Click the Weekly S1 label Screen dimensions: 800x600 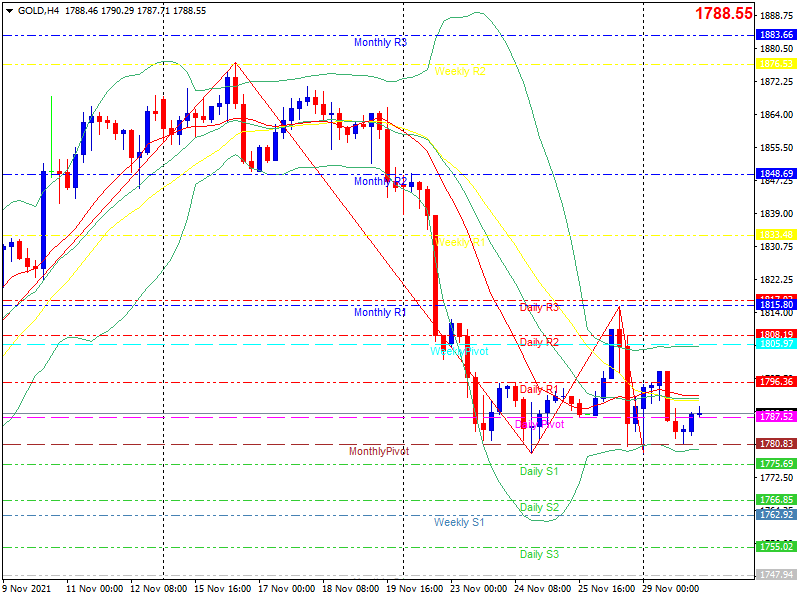[459, 522]
